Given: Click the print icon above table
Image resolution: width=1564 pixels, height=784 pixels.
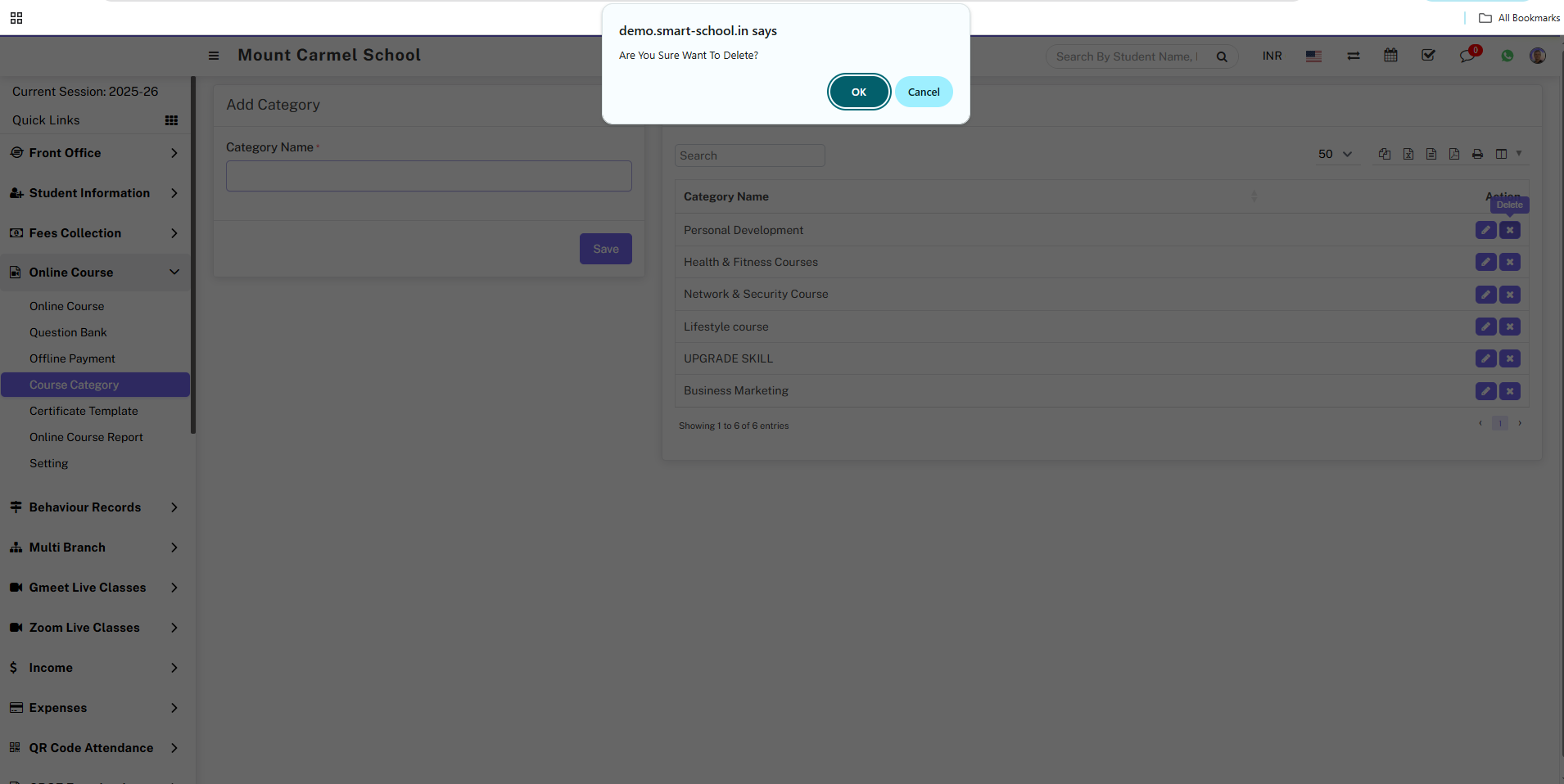Looking at the screenshot, I should point(1477,154).
